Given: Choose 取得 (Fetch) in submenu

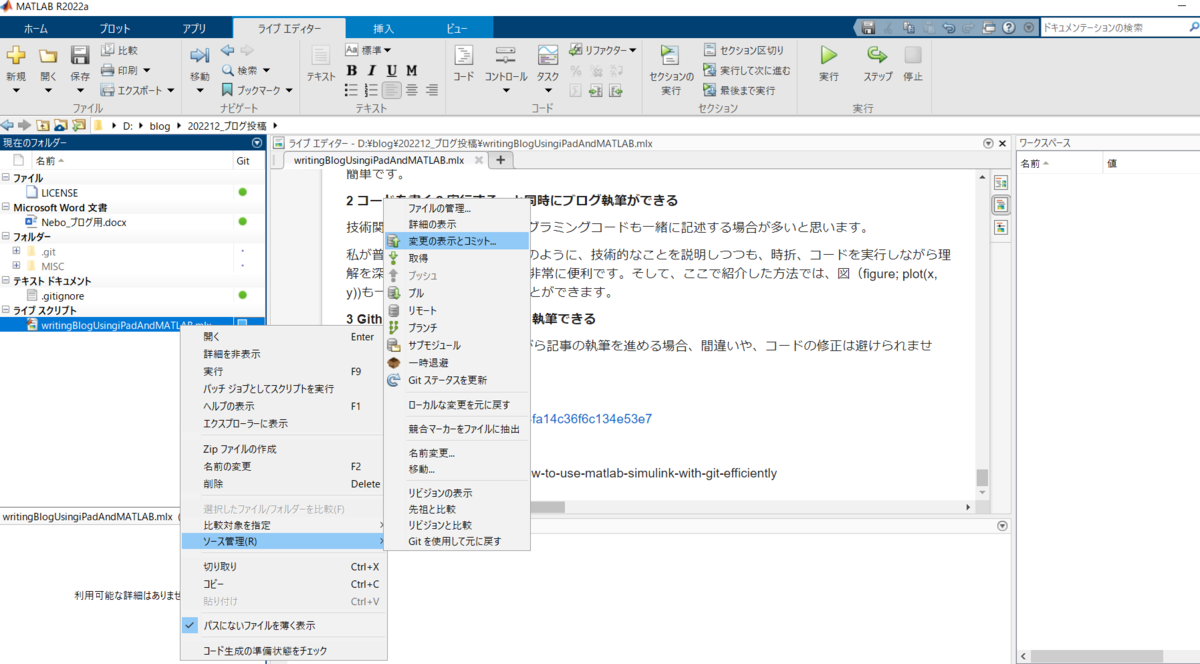Looking at the screenshot, I should coord(456,258).
